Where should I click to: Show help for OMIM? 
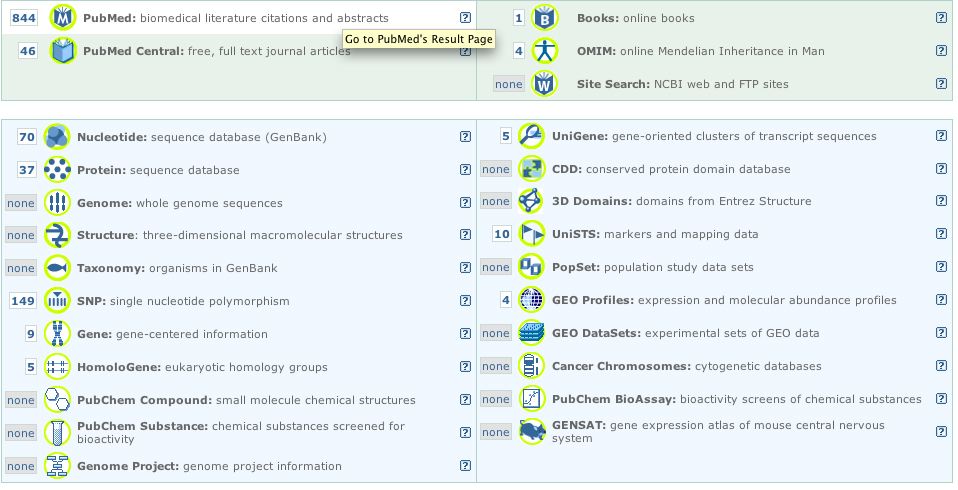(942, 51)
